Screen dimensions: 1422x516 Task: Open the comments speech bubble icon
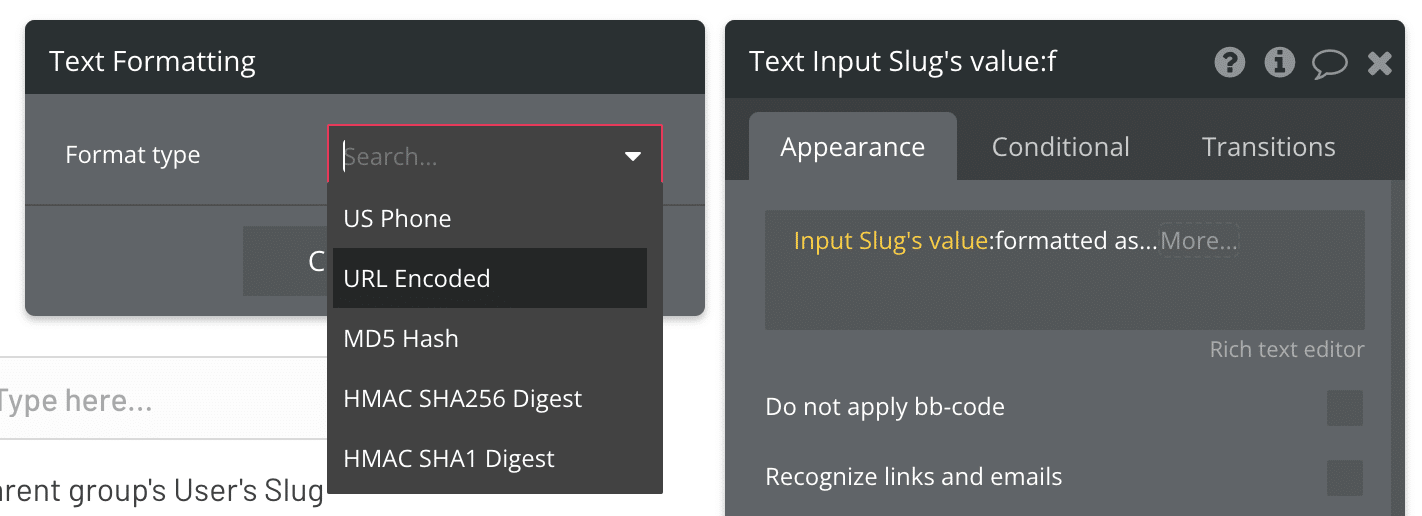pos(1330,64)
